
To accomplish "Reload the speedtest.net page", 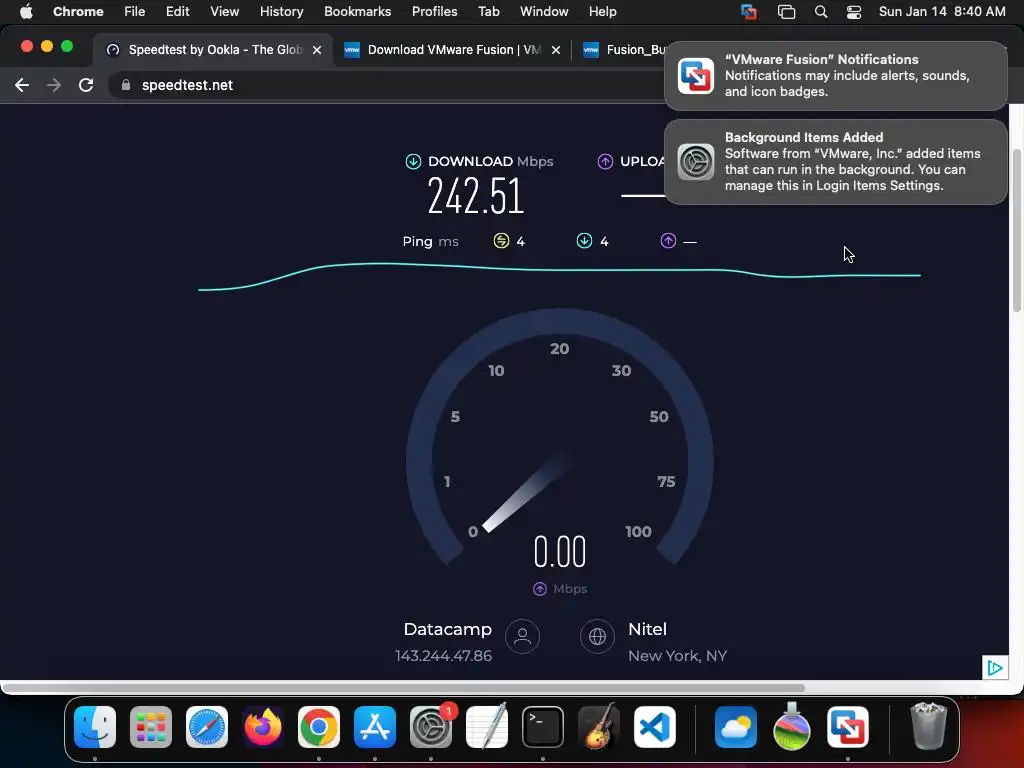I will 86,85.
